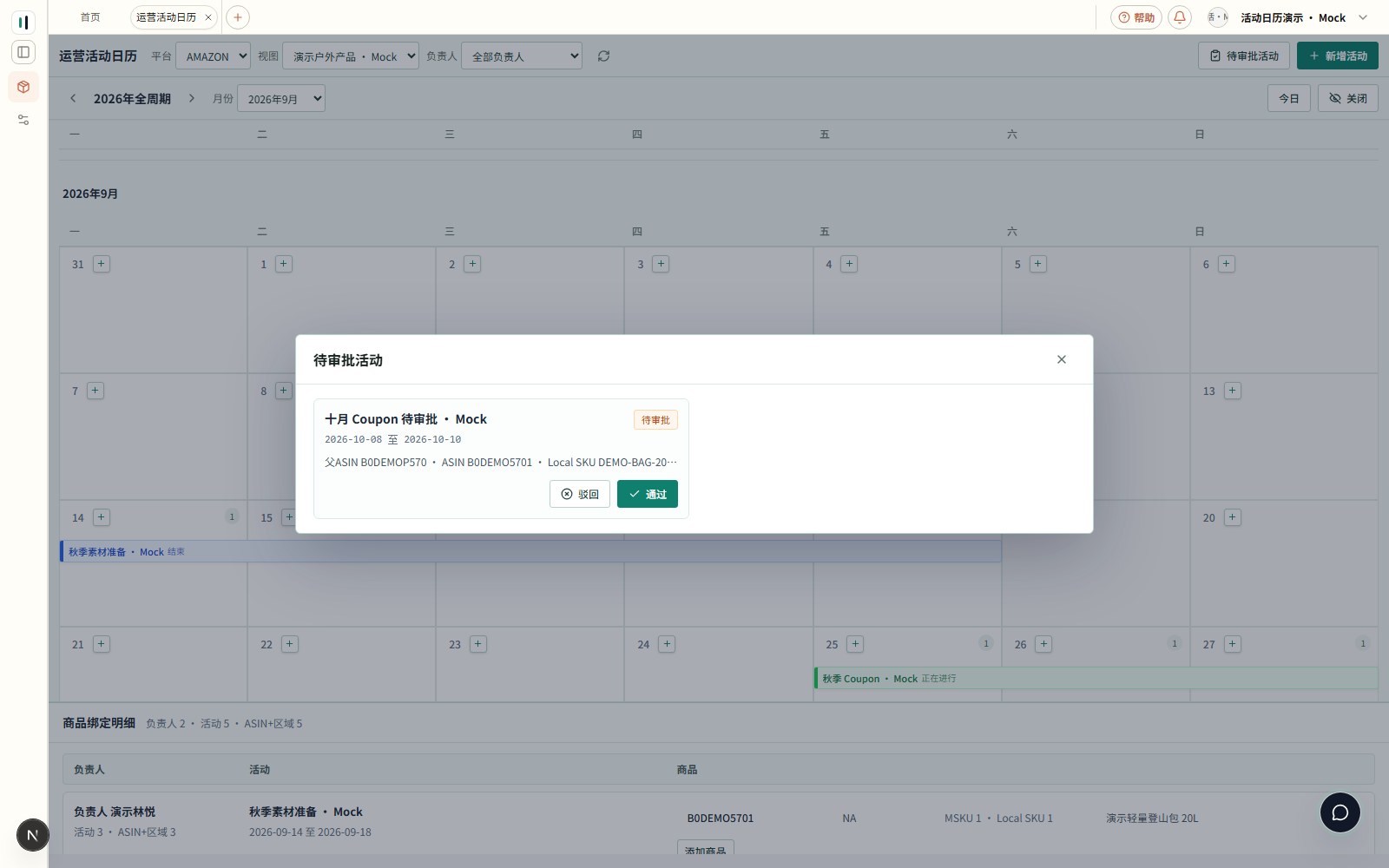This screenshot has width=1389, height=868.
Task: Open the 视图 演示户外产品 dropdown
Action: pos(350,56)
